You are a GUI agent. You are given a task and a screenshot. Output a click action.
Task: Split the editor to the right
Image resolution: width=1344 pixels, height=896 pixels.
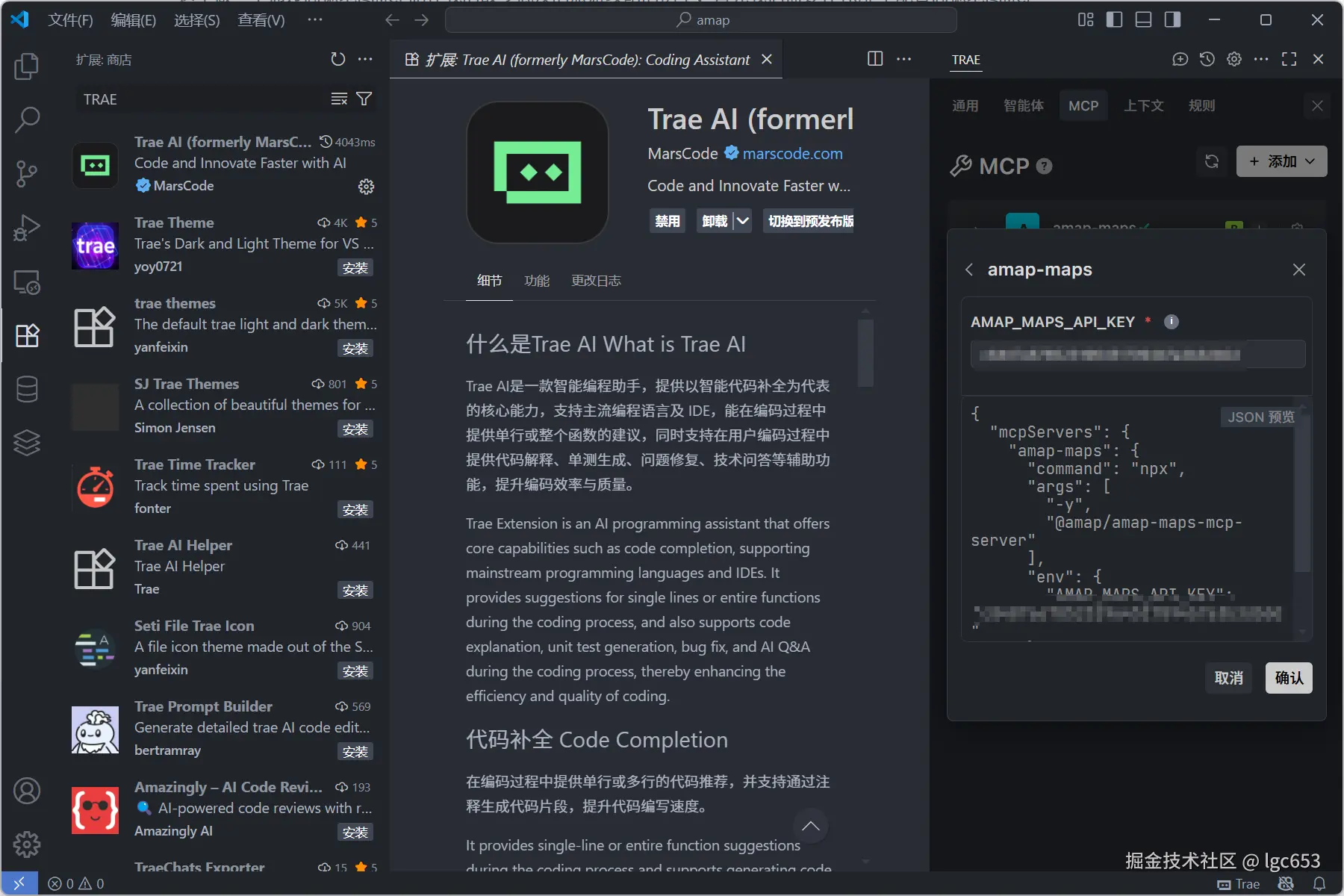pyautogui.click(x=875, y=59)
